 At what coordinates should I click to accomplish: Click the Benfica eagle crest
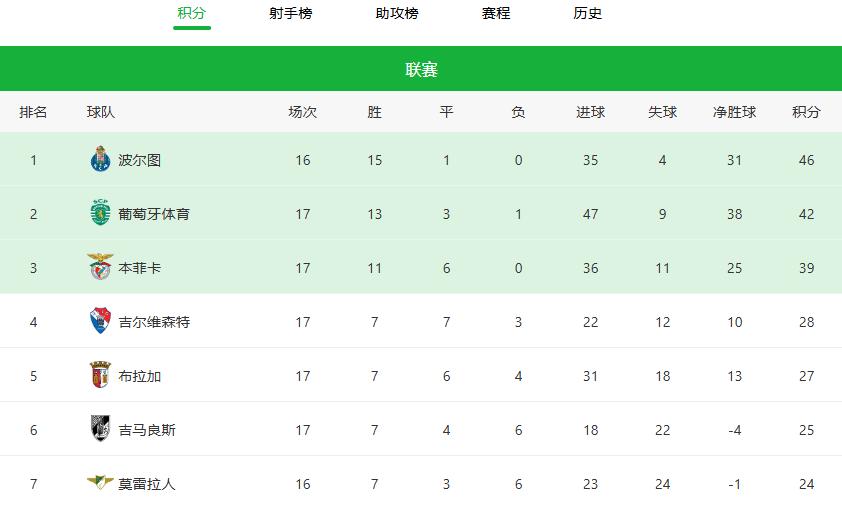click(x=100, y=266)
